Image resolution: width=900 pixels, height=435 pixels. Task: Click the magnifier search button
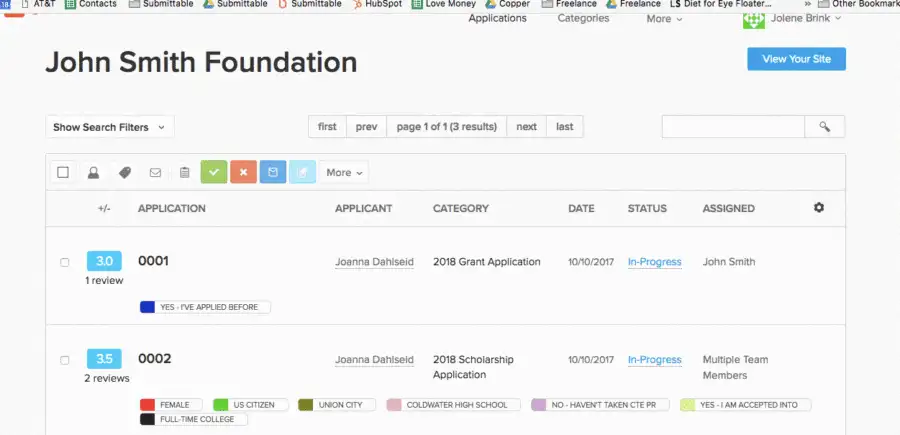pos(824,127)
